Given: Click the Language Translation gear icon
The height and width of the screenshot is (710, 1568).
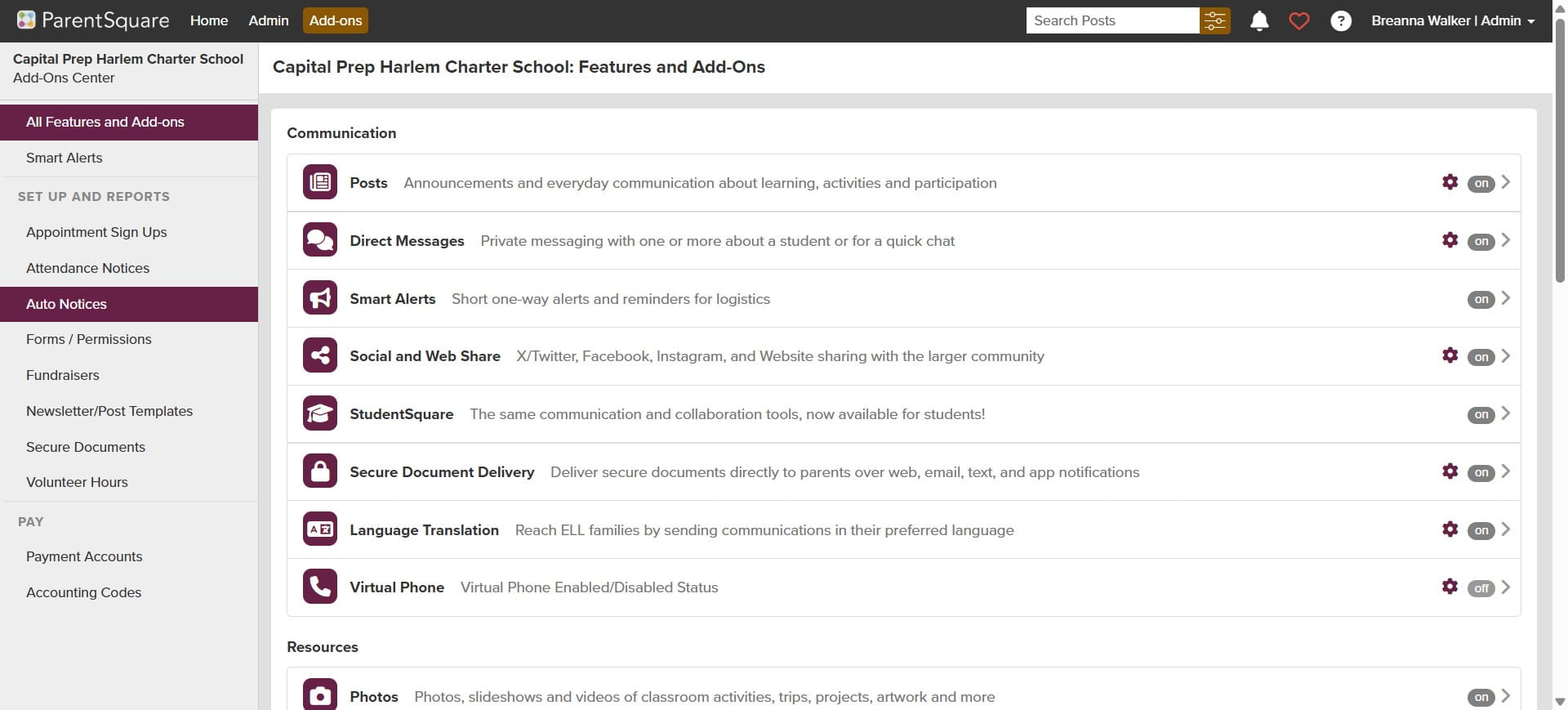Looking at the screenshot, I should coord(1450,529).
